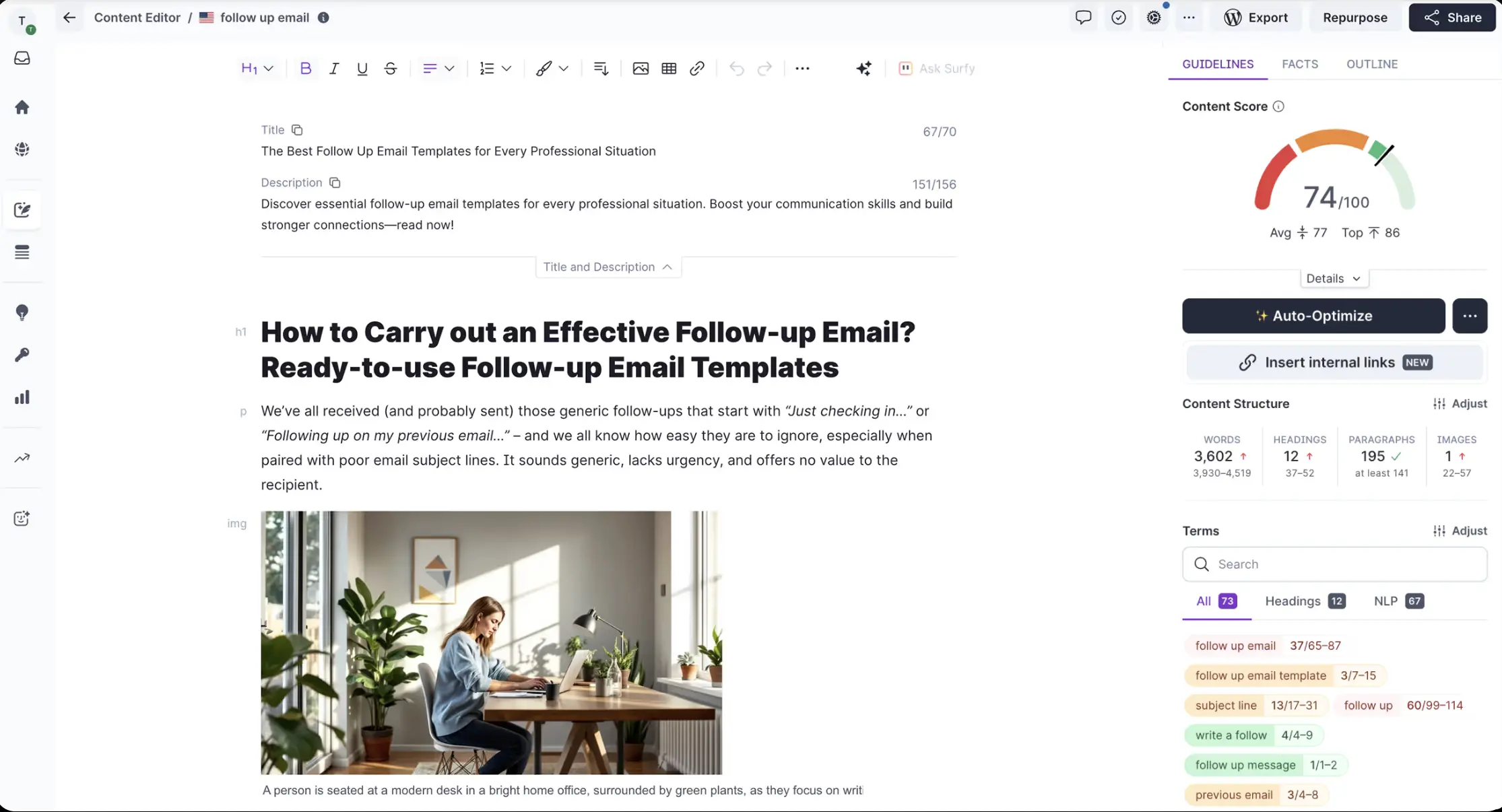Switch to the FACTS tab
Screen dimensions: 1502x812
pos(1299,64)
